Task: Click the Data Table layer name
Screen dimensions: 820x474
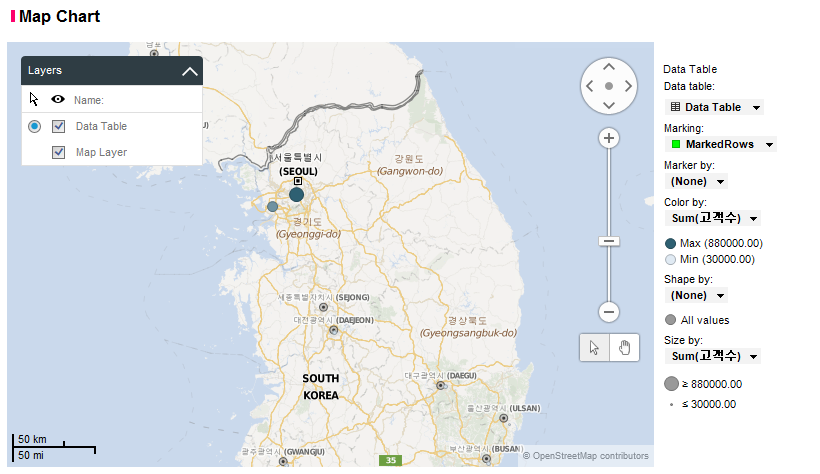Action: click(101, 126)
